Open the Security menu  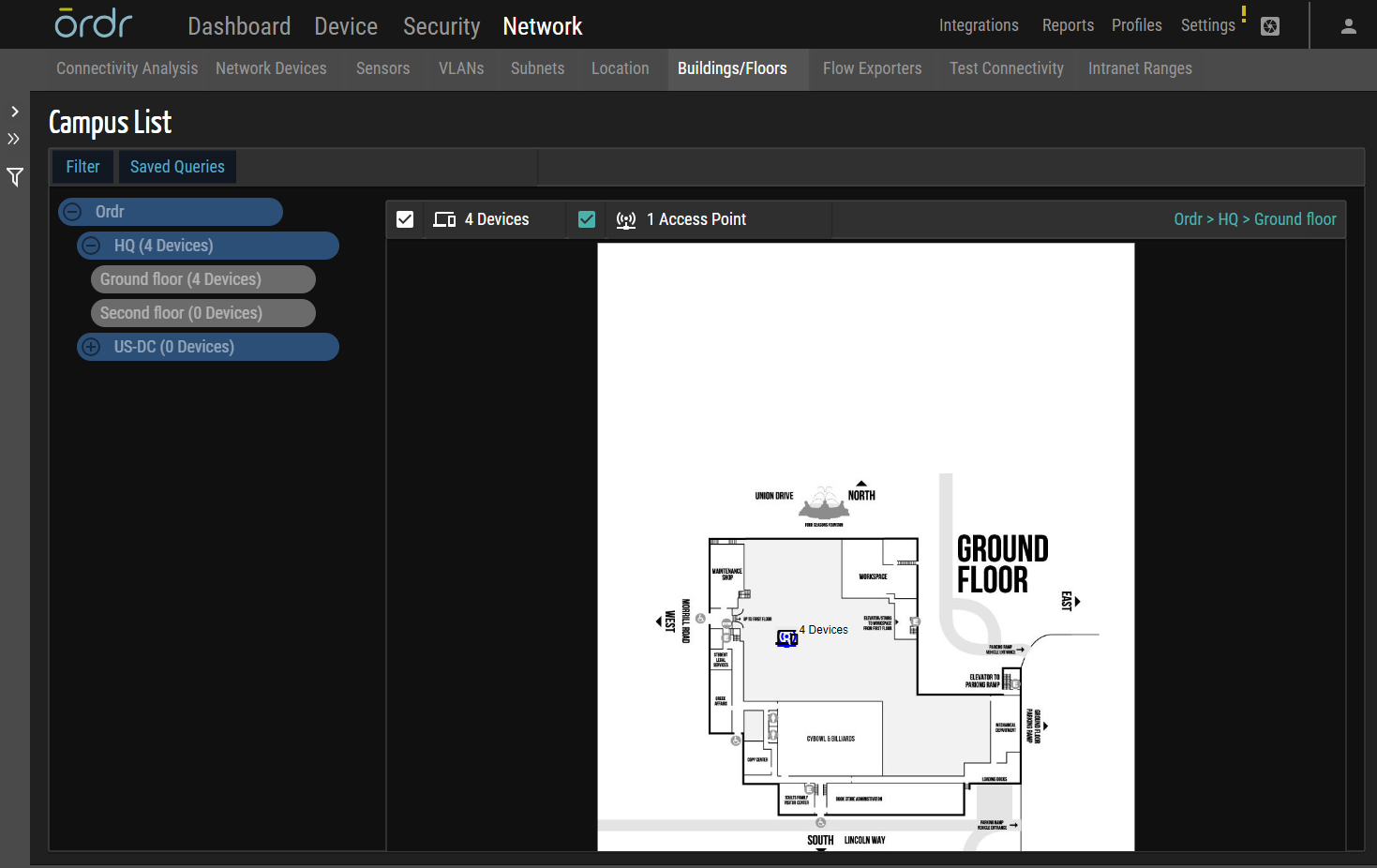click(441, 26)
